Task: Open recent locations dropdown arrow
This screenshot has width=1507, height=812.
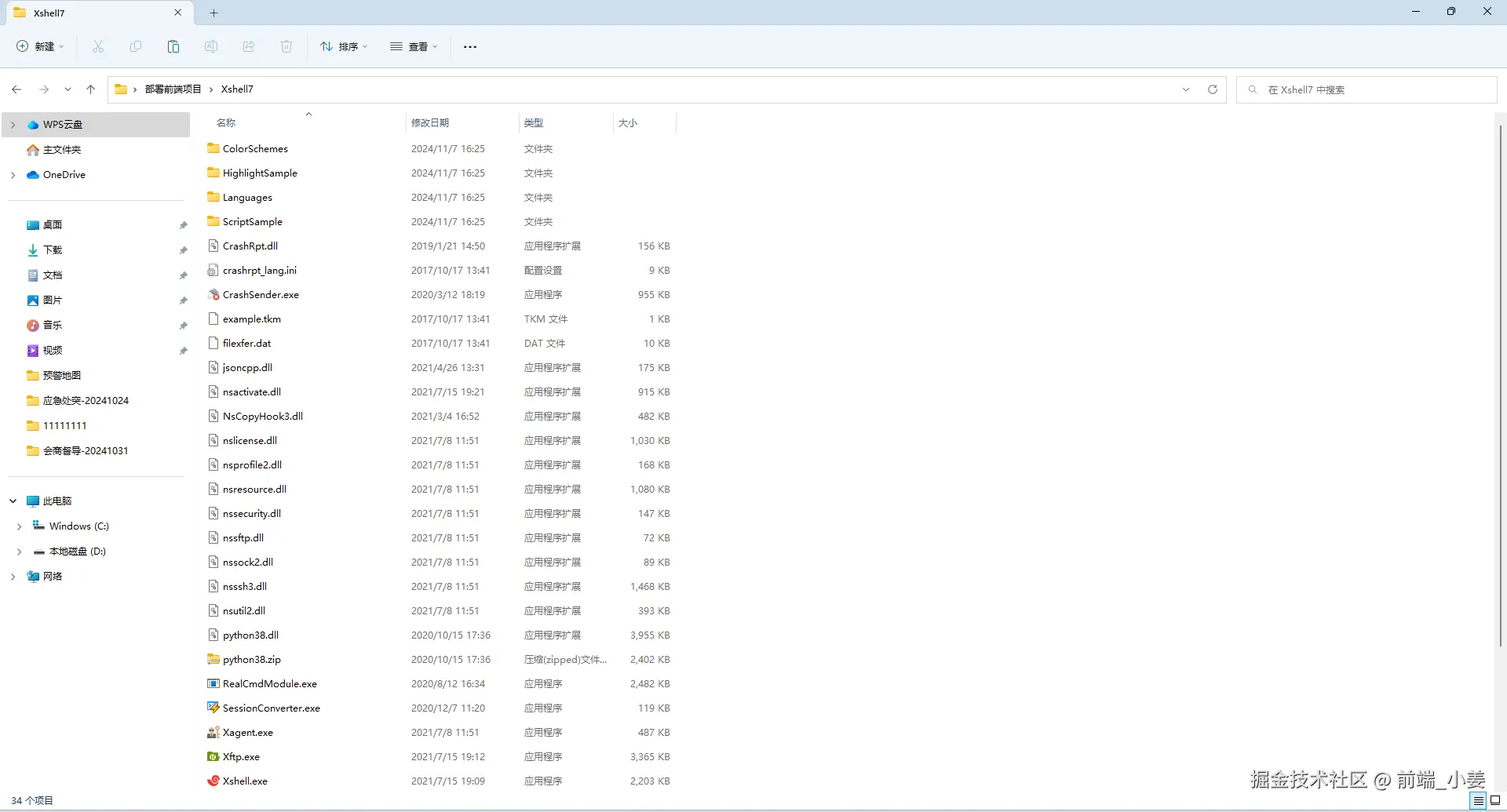Action: [68, 89]
